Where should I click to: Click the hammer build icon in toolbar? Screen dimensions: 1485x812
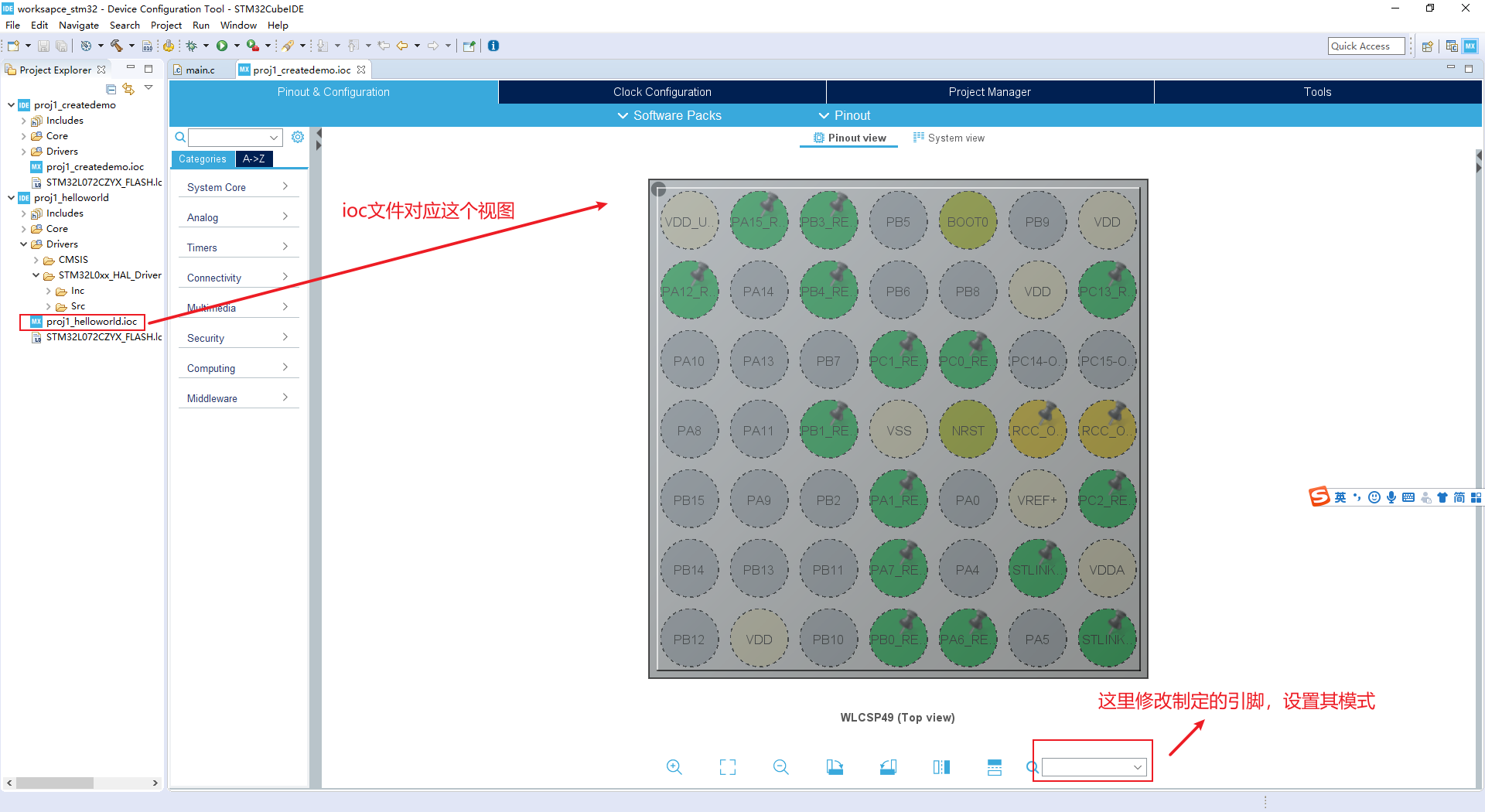[x=117, y=46]
